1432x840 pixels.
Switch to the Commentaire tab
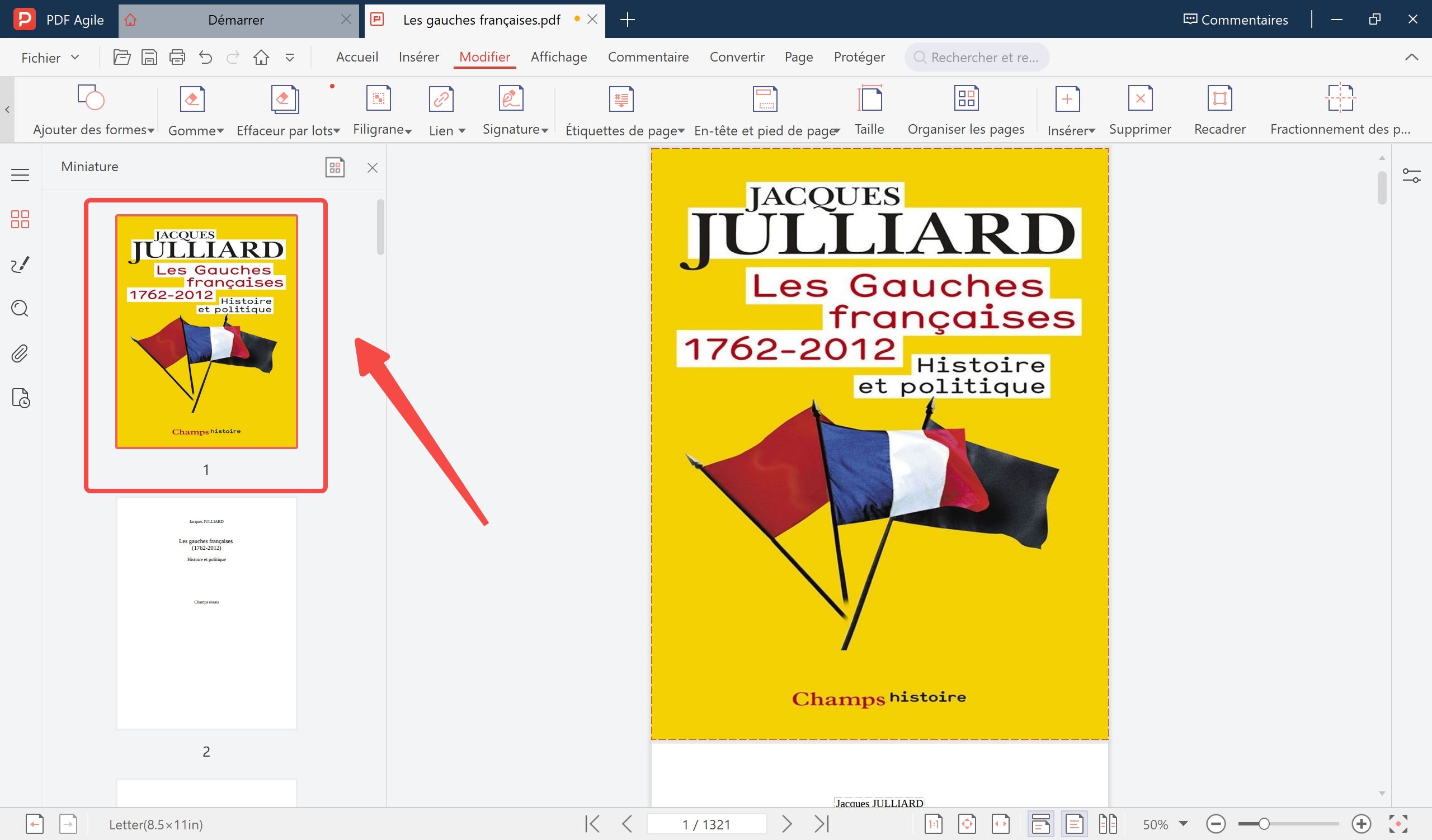pyautogui.click(x=648, y=57)
